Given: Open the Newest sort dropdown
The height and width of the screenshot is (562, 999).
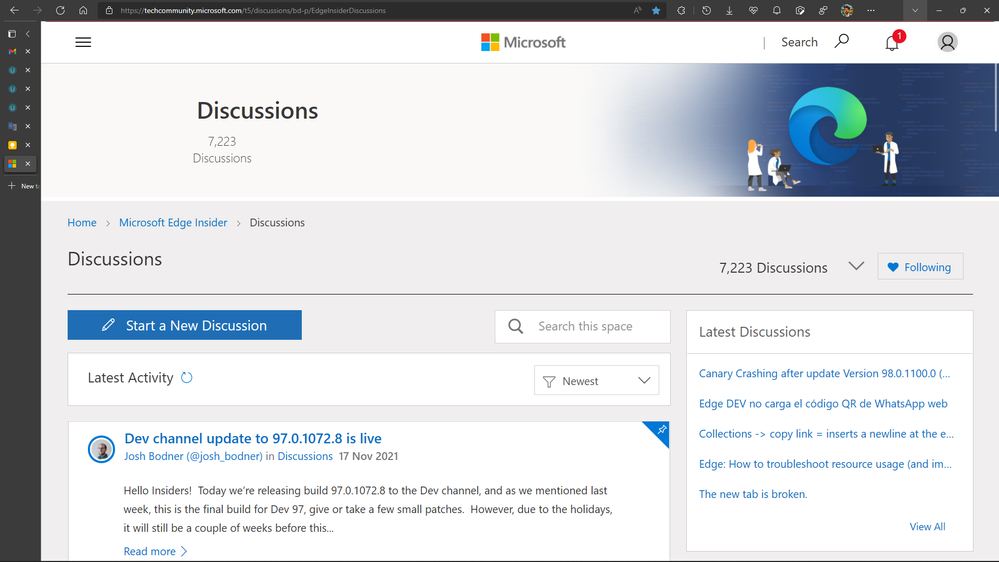Looking at the screenshot, I should pos(596,380).
